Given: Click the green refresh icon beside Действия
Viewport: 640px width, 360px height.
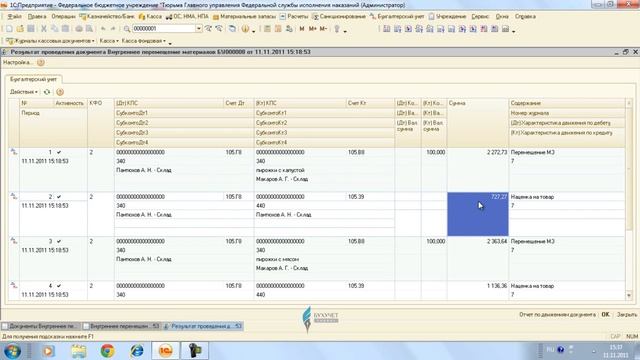Looking at the screenshot, I should point(47,92).
